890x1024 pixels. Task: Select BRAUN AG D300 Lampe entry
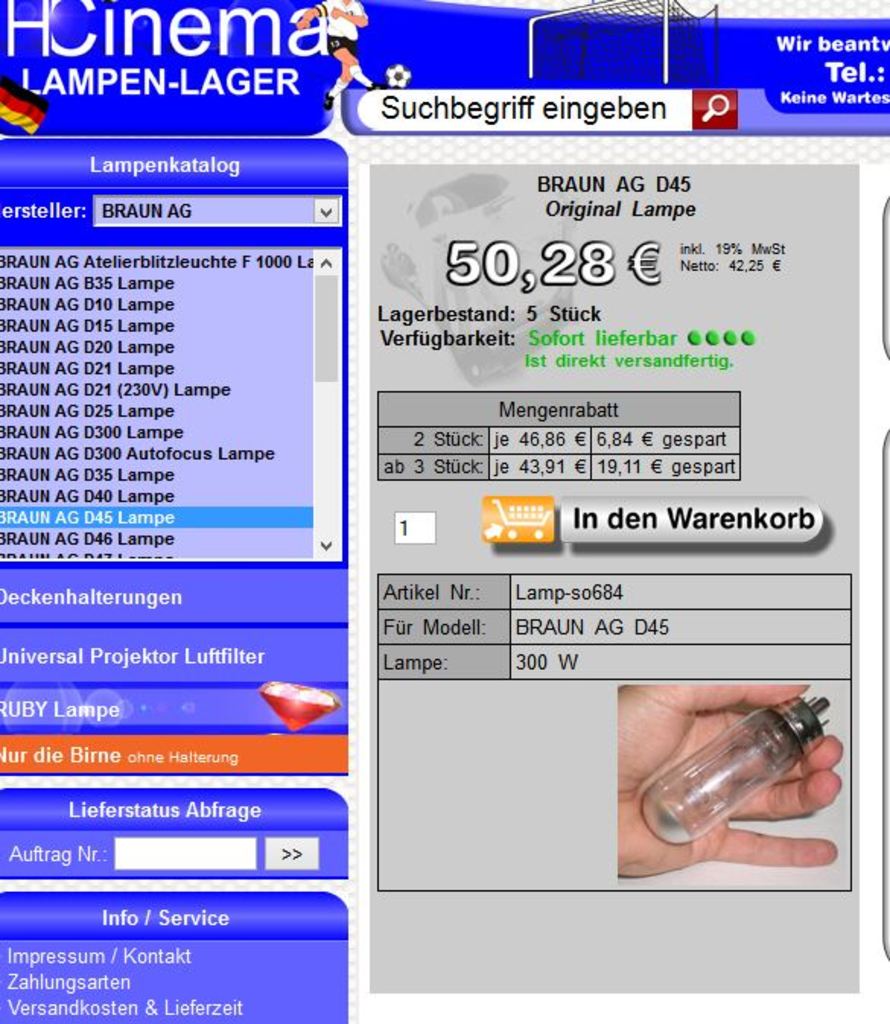coord(157,432)
